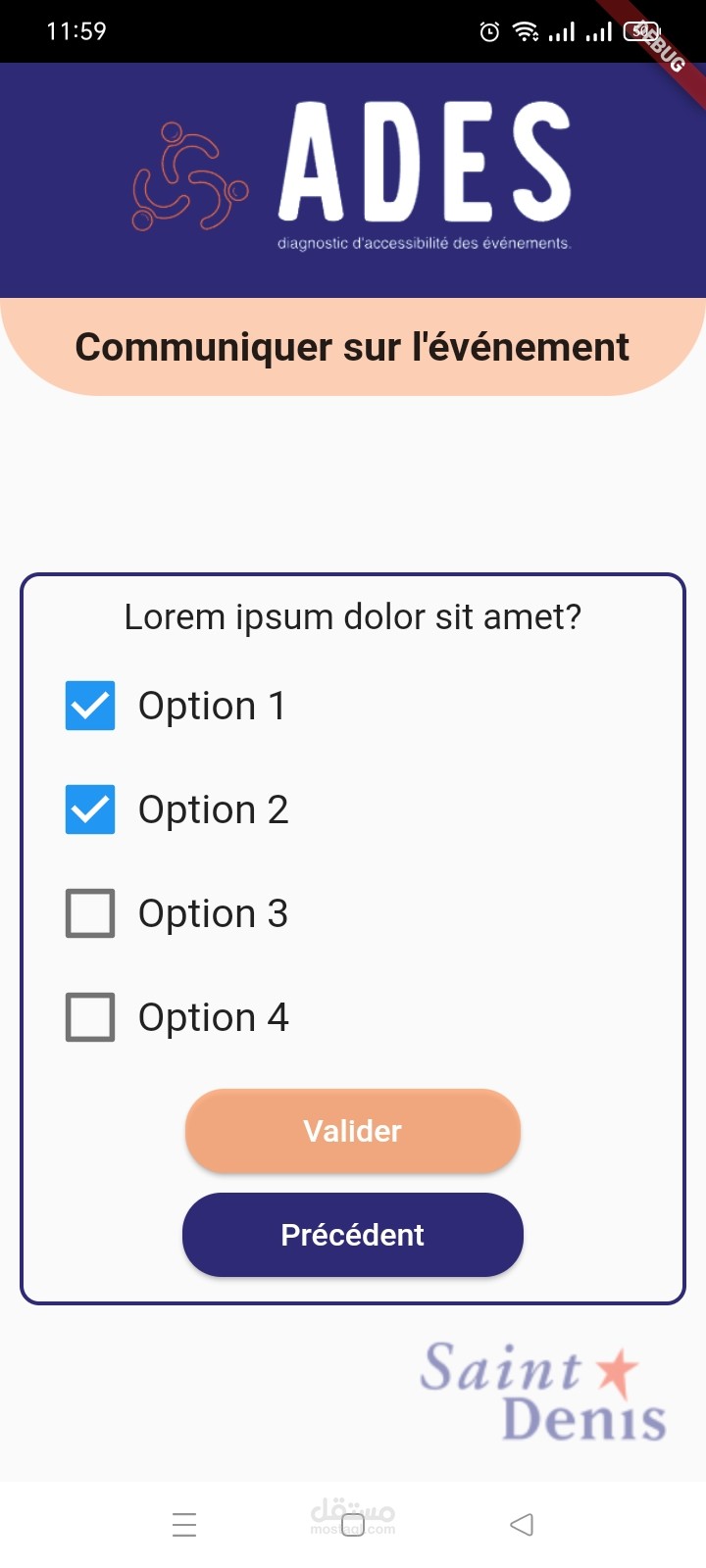Select the Option 3 label text
The image size is (706, 1568).
point(214,913)
